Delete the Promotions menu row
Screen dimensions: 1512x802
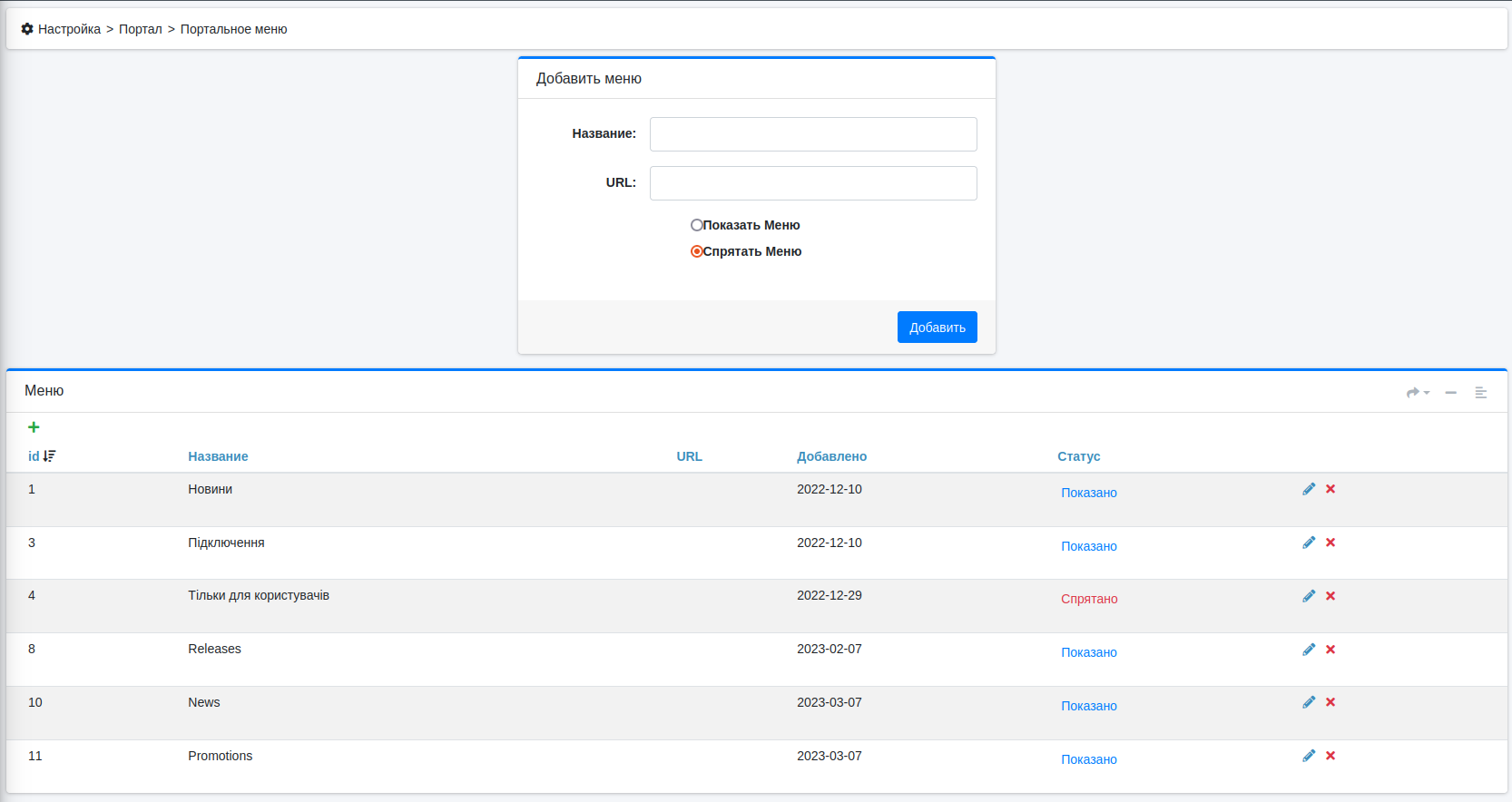[x=1330, y=756]
